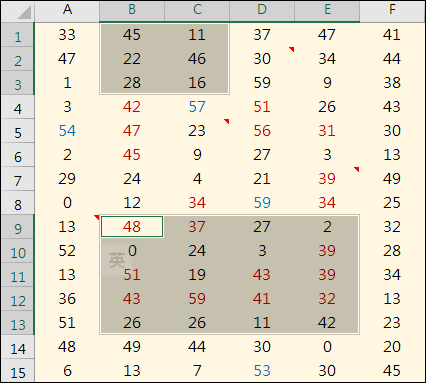Click blue 59 in cell D8
Image resolution: width=426 pixels, height=383 pixels.
point(262,203)
